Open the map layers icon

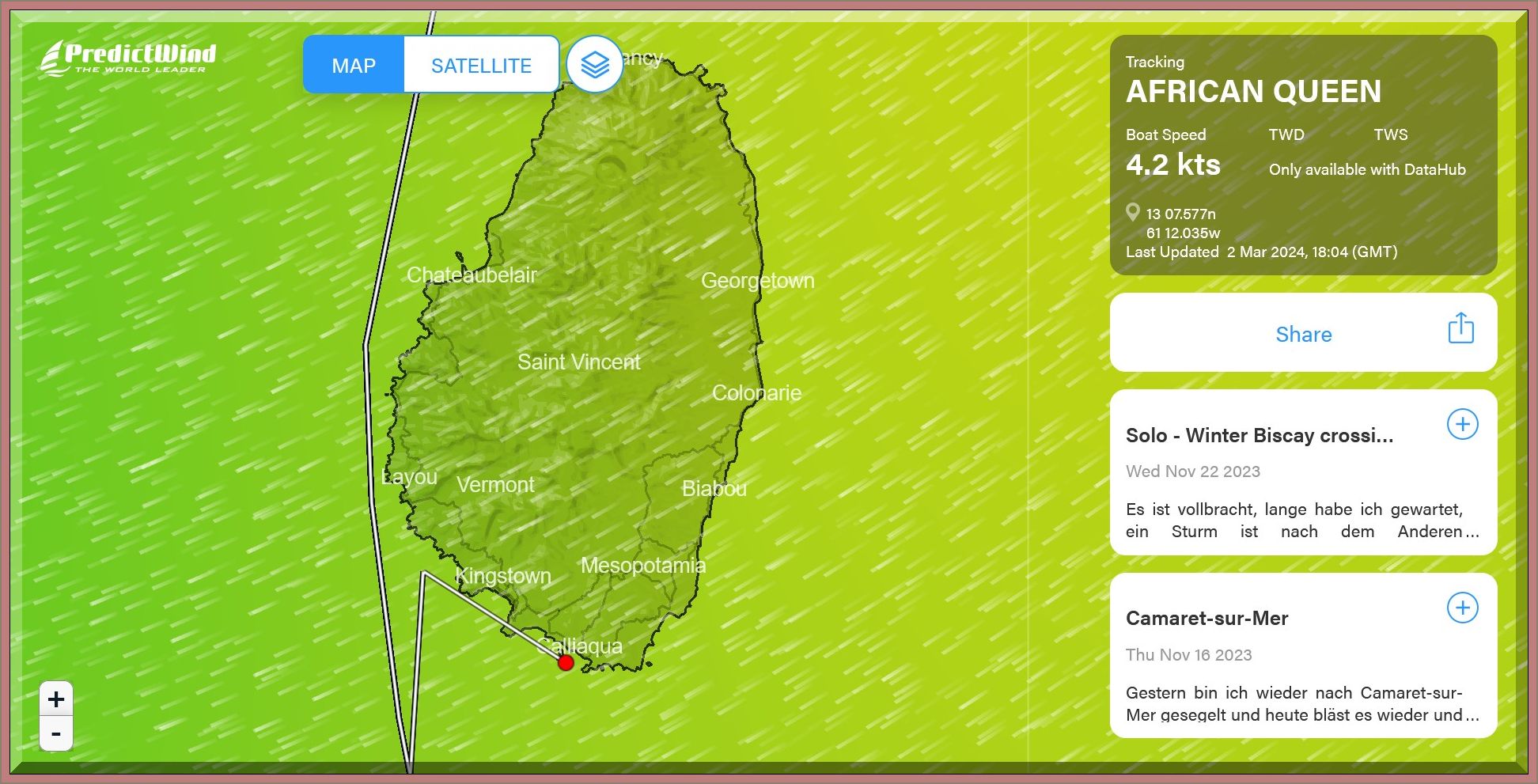594,65
